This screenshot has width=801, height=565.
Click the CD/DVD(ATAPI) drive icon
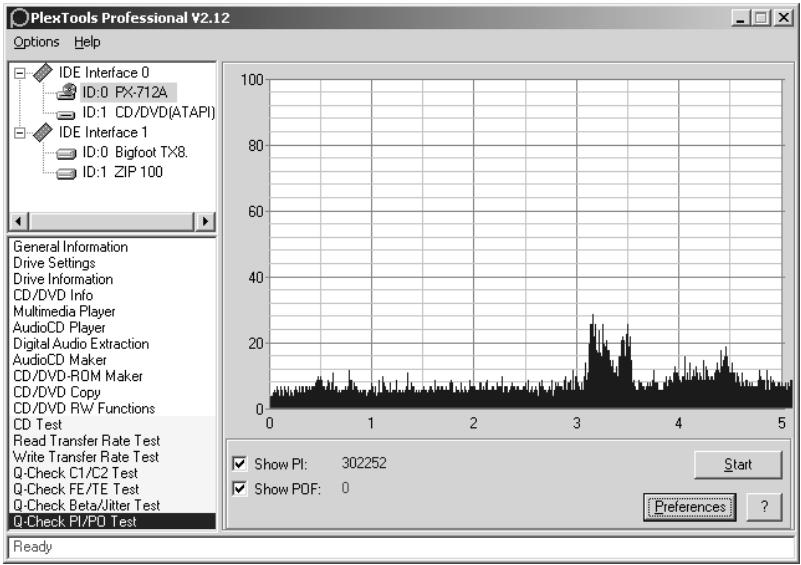(x=66, y=115)
